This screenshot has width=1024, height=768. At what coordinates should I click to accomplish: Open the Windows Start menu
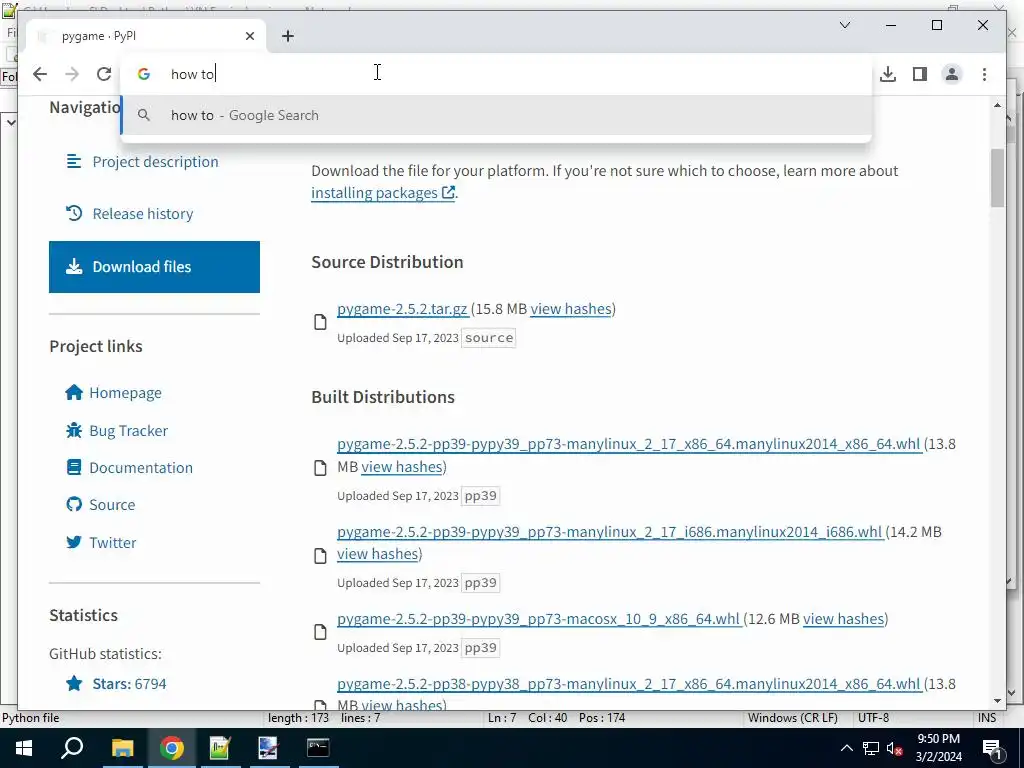pyautogui.click(x=24, y=748)
